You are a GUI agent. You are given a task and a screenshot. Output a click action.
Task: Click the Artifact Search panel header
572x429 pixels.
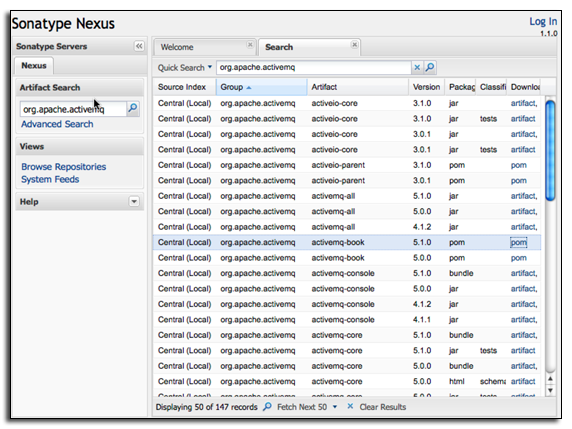[80, 88]
